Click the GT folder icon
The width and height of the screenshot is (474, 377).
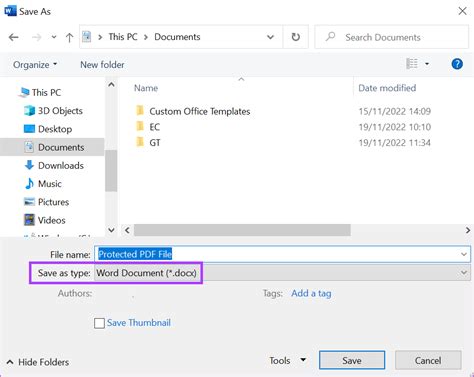140,142
